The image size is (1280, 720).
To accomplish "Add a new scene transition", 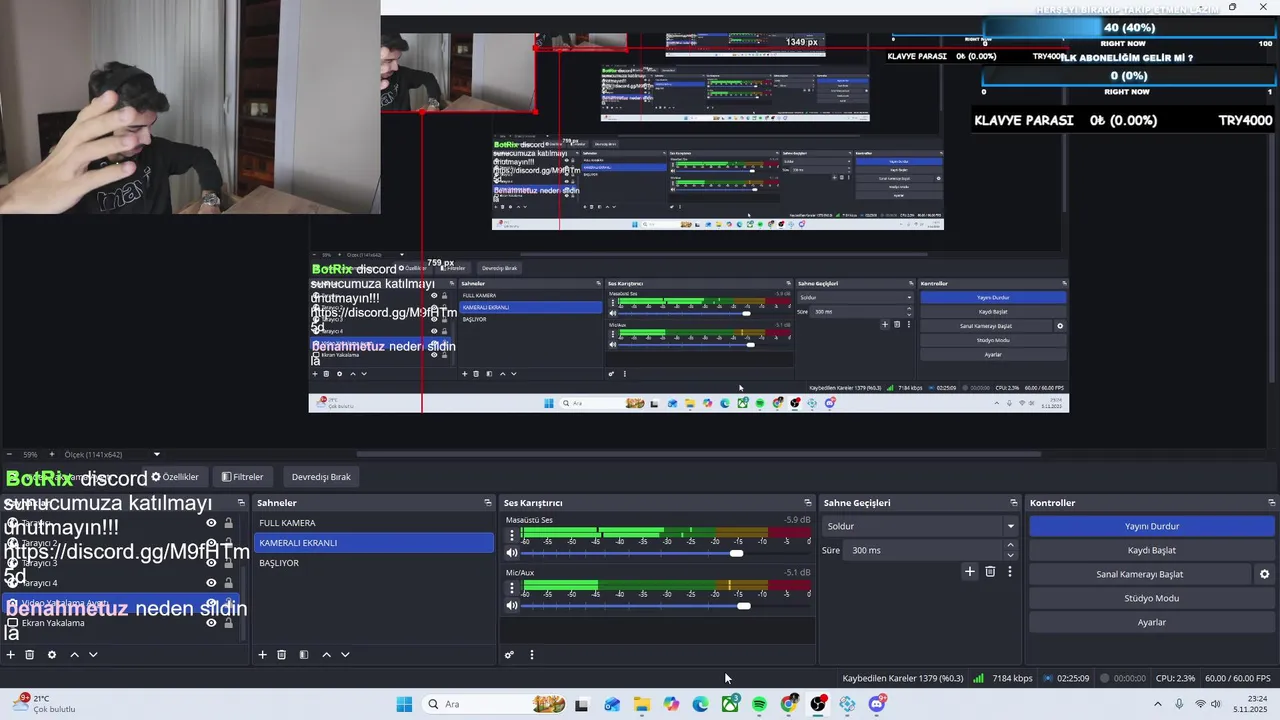I will coord(969,571).
